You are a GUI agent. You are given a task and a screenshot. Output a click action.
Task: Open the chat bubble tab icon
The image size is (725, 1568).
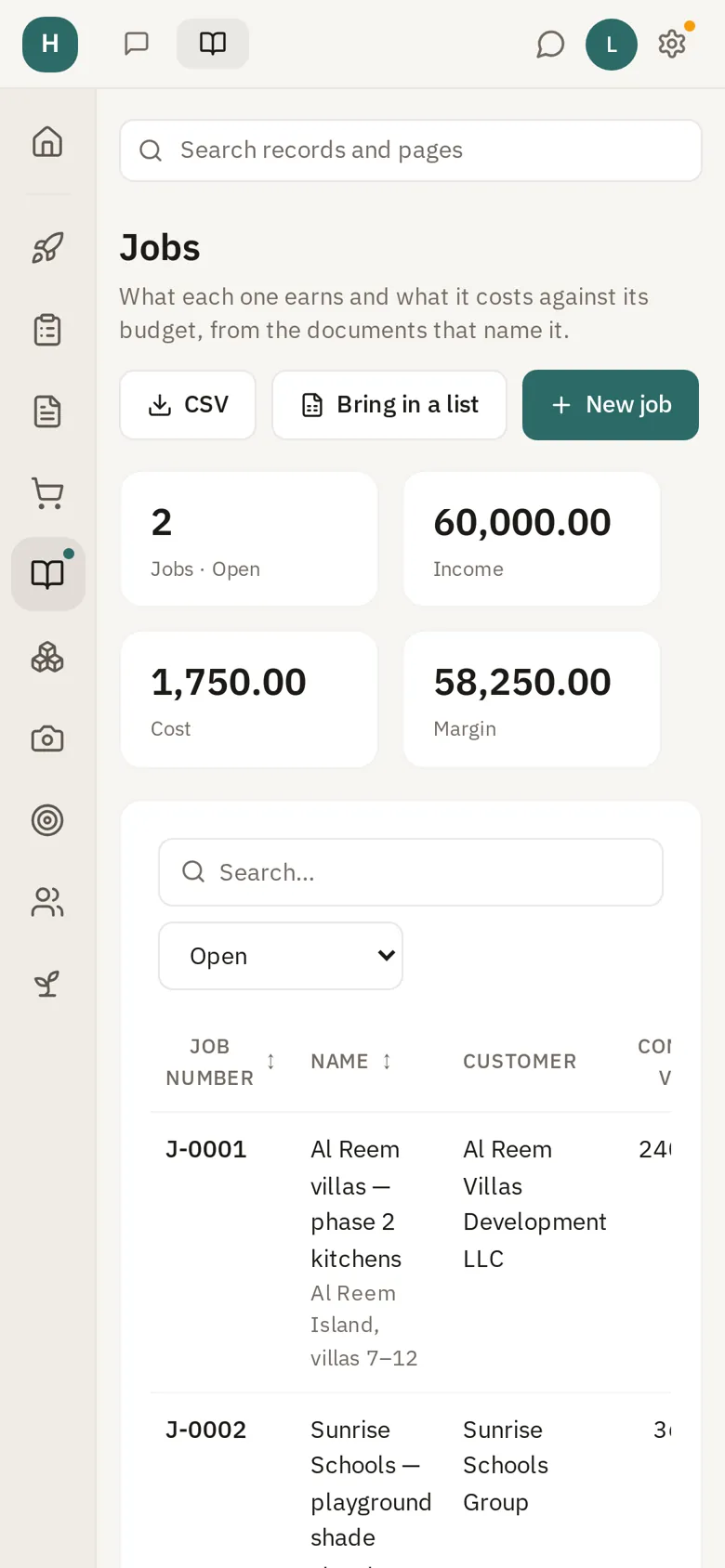(137, 44)
